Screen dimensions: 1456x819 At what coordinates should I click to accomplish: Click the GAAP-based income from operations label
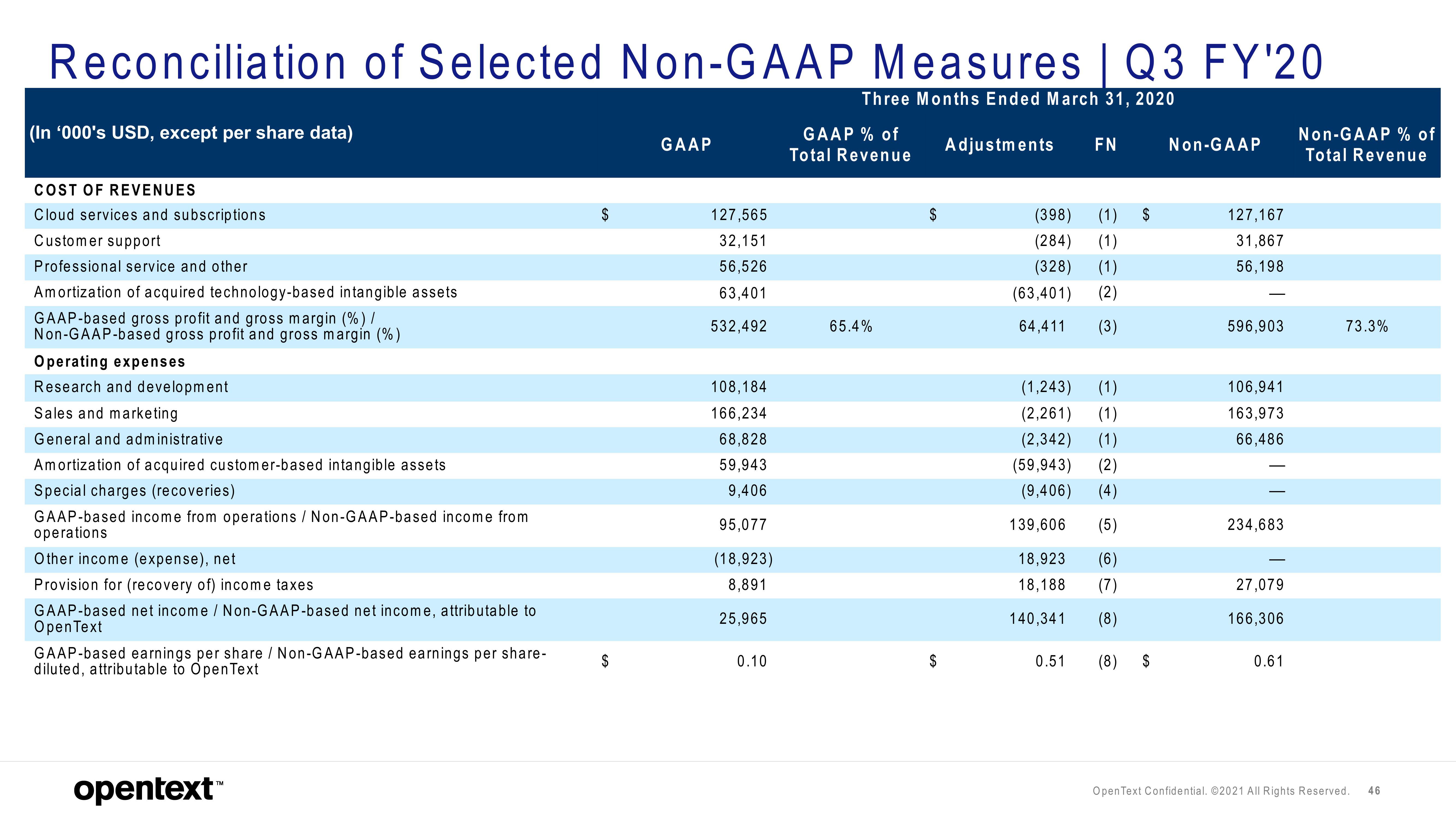pos(281,524)
